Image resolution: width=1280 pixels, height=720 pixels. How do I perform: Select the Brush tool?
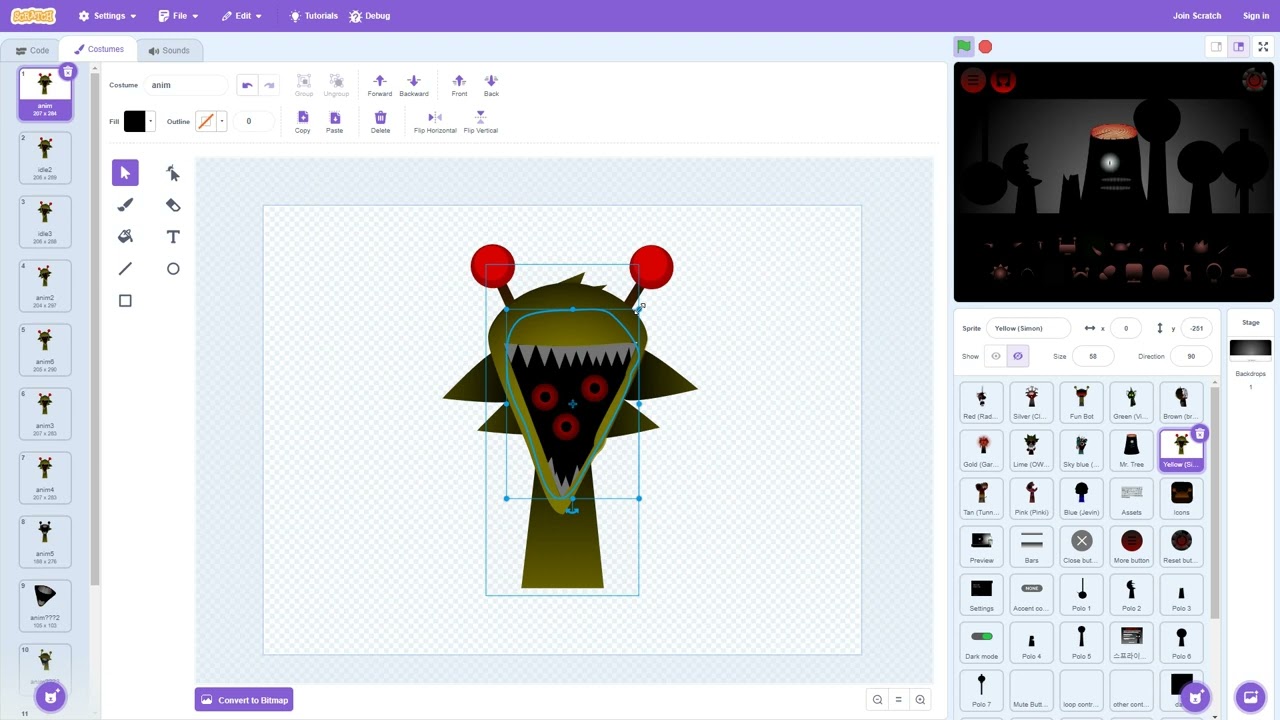(125, 205)
